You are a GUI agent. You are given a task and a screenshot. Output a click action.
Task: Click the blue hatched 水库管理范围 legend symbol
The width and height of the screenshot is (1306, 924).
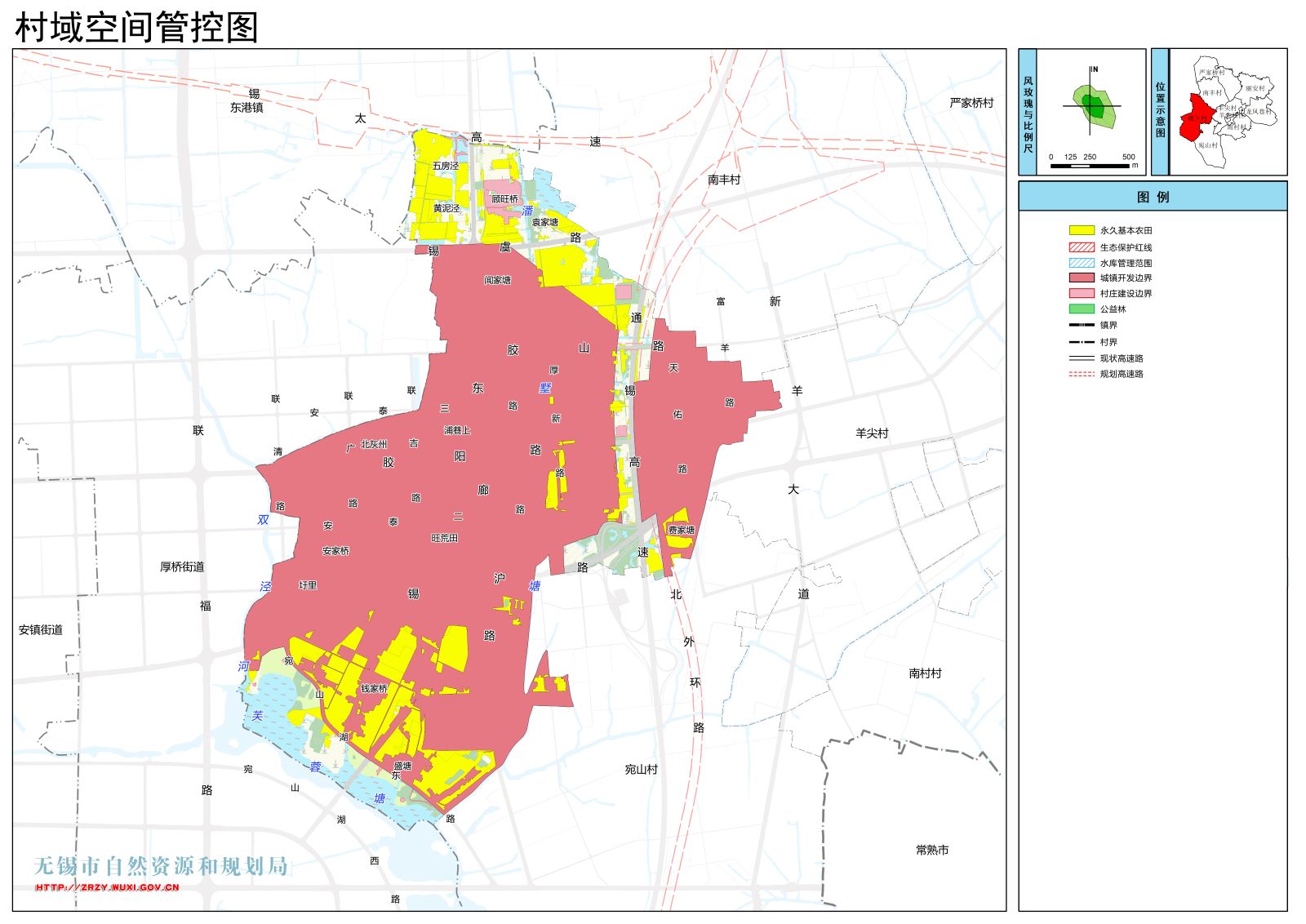1082,263
